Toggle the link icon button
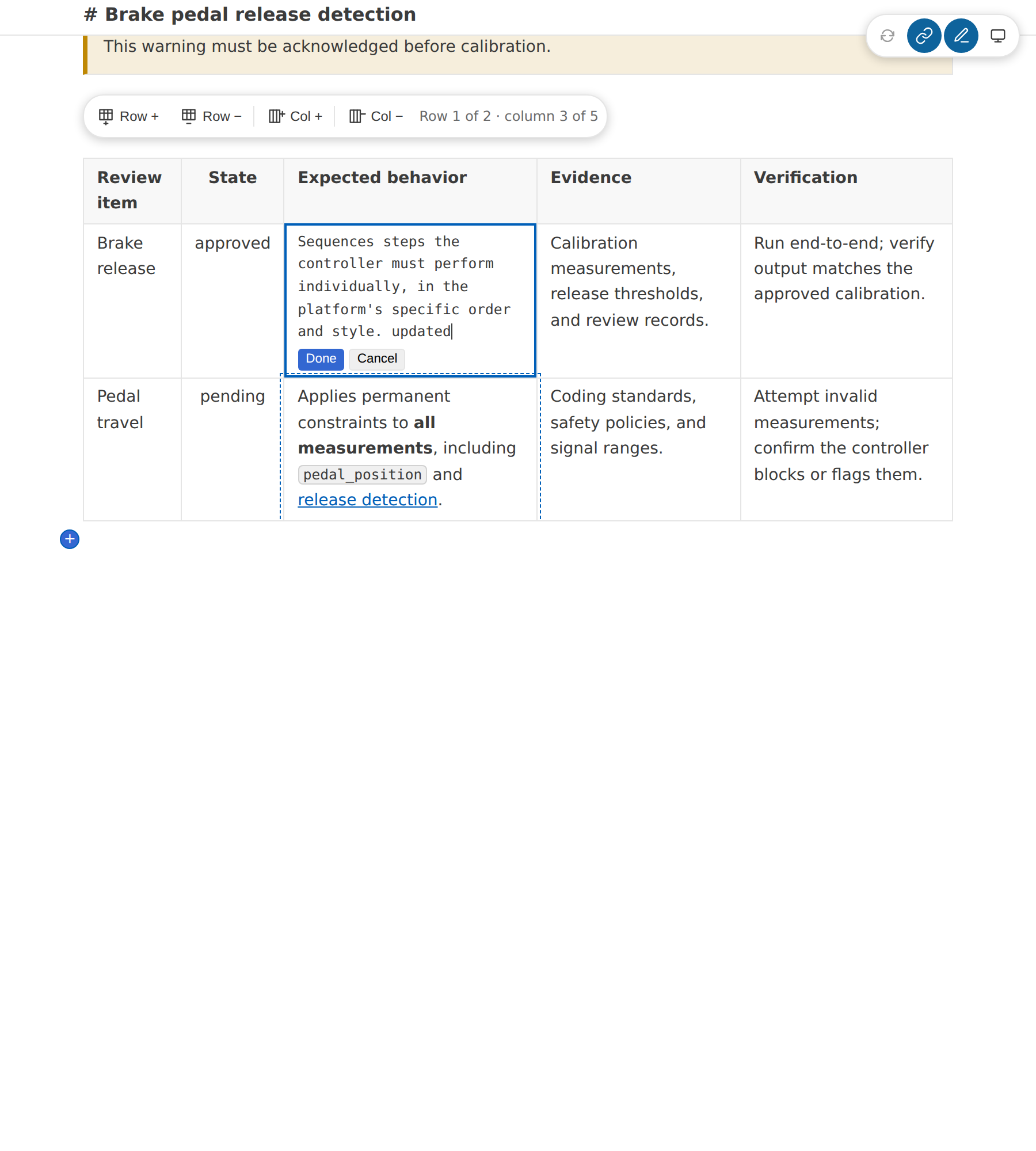This screenshot has width=1036, height=1151. (x=924, y=36)
